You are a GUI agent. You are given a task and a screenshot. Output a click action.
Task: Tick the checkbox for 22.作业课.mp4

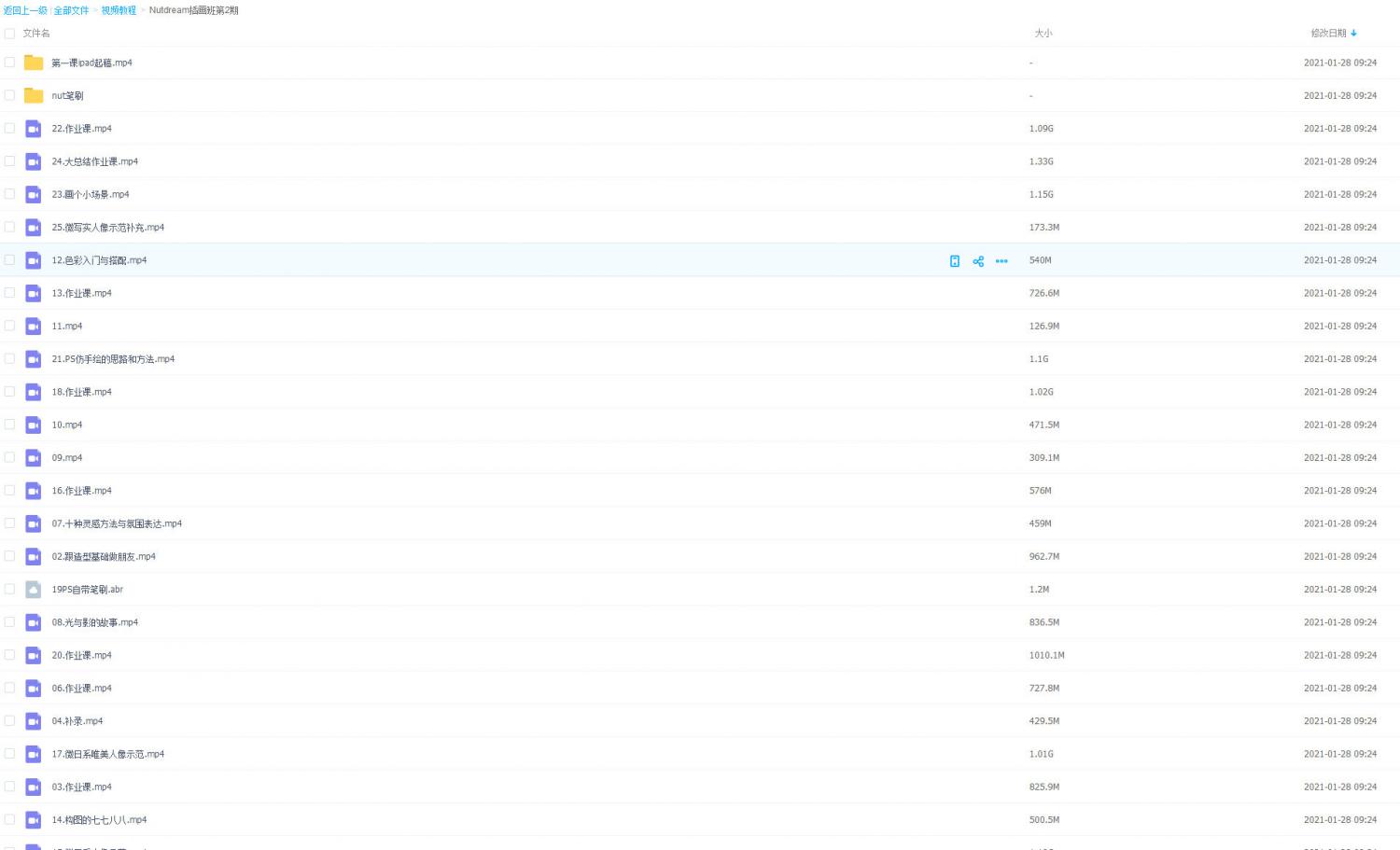click(9, 128)
